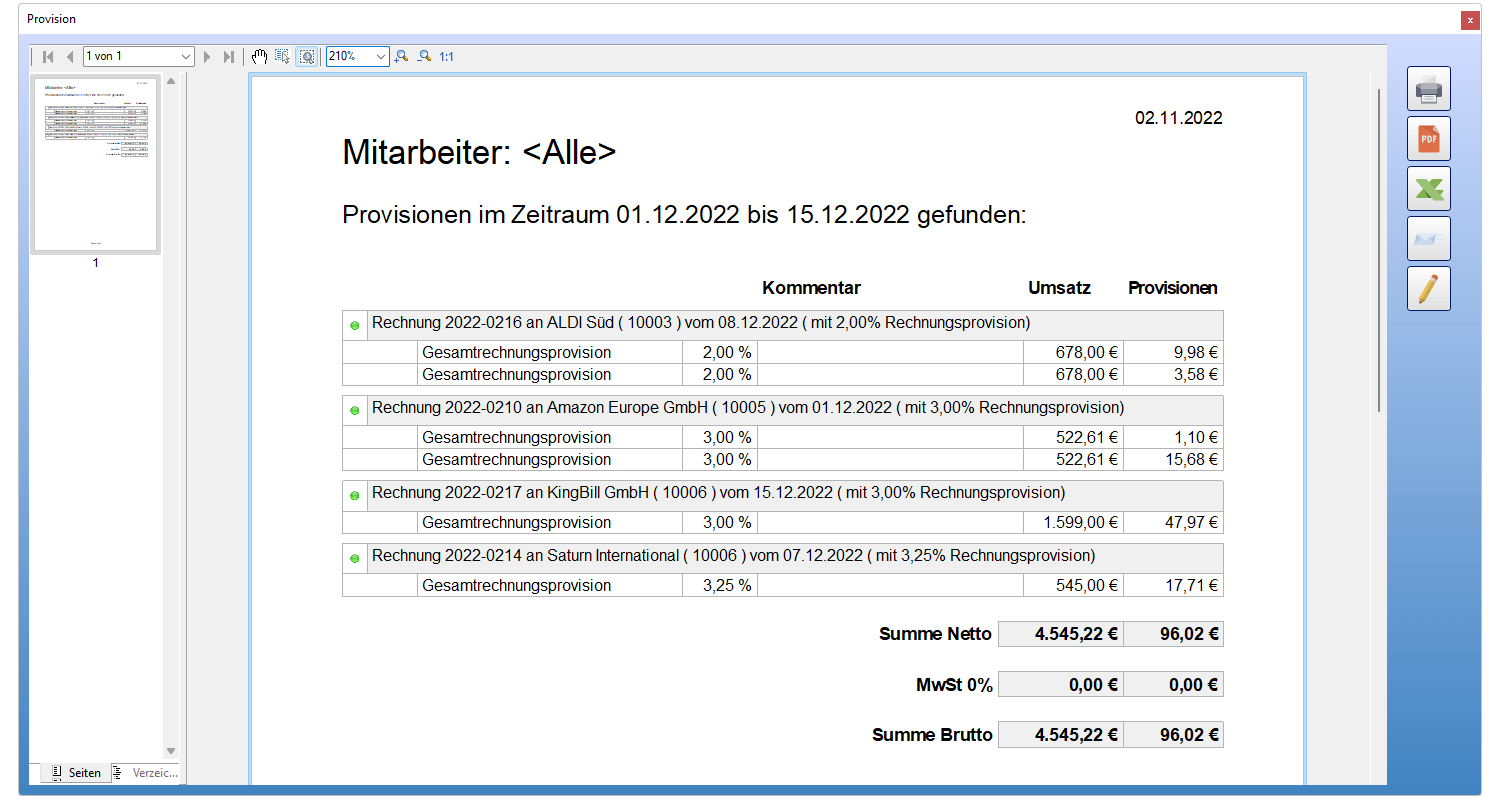
Task: Close the Provision window
Action: [x=1470, y=20]
